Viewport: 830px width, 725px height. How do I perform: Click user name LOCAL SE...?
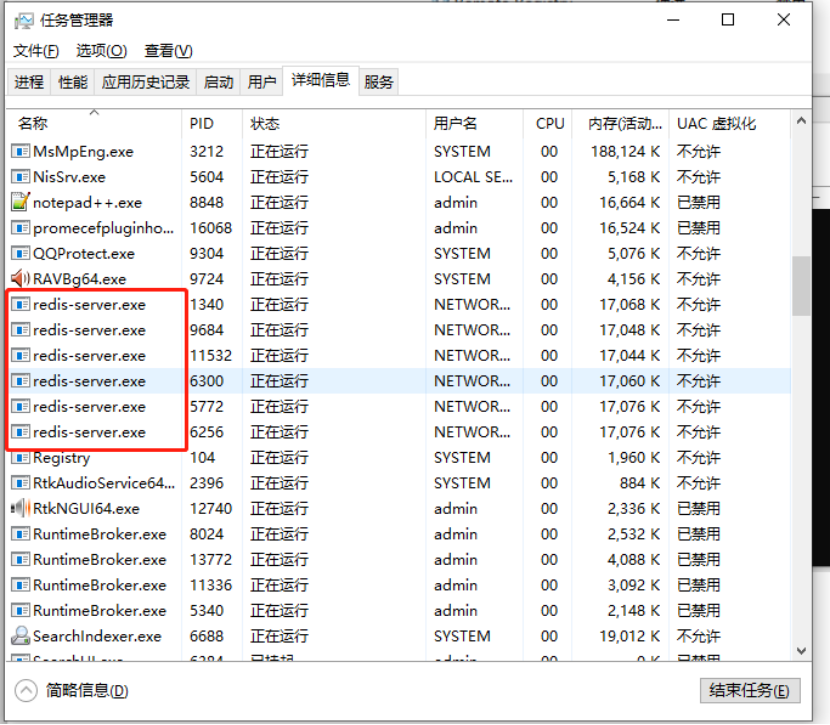coord(473,177)
